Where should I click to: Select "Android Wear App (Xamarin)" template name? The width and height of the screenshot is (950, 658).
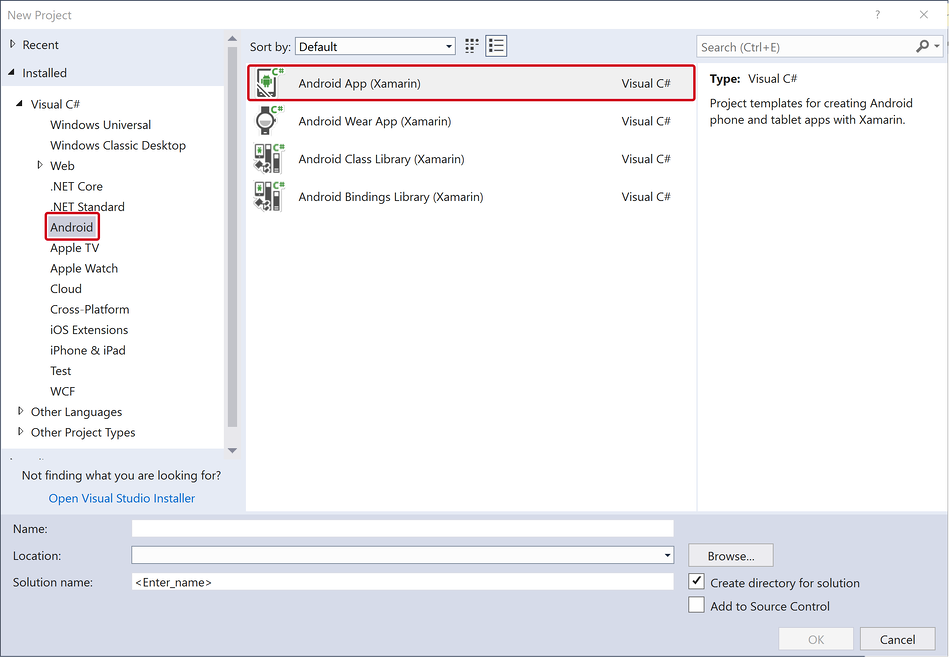click(x=374, y=121)
